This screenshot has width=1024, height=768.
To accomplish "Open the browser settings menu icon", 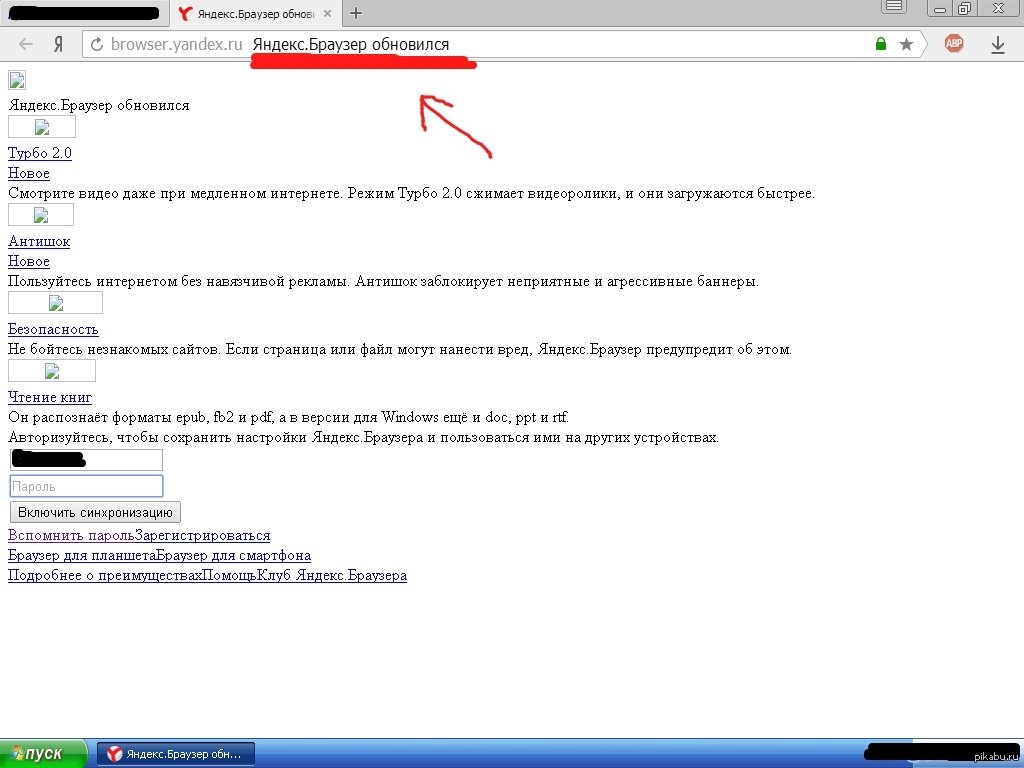I will click(894, 7).
